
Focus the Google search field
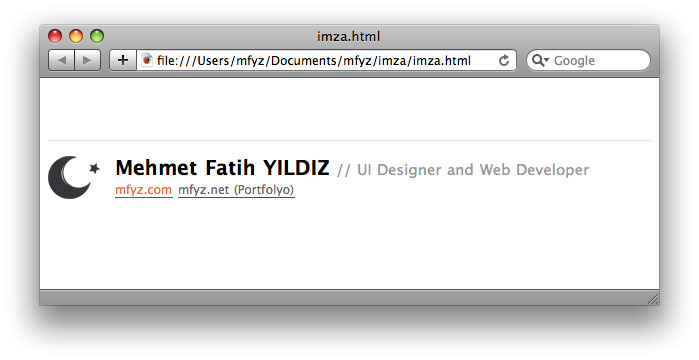588,60
